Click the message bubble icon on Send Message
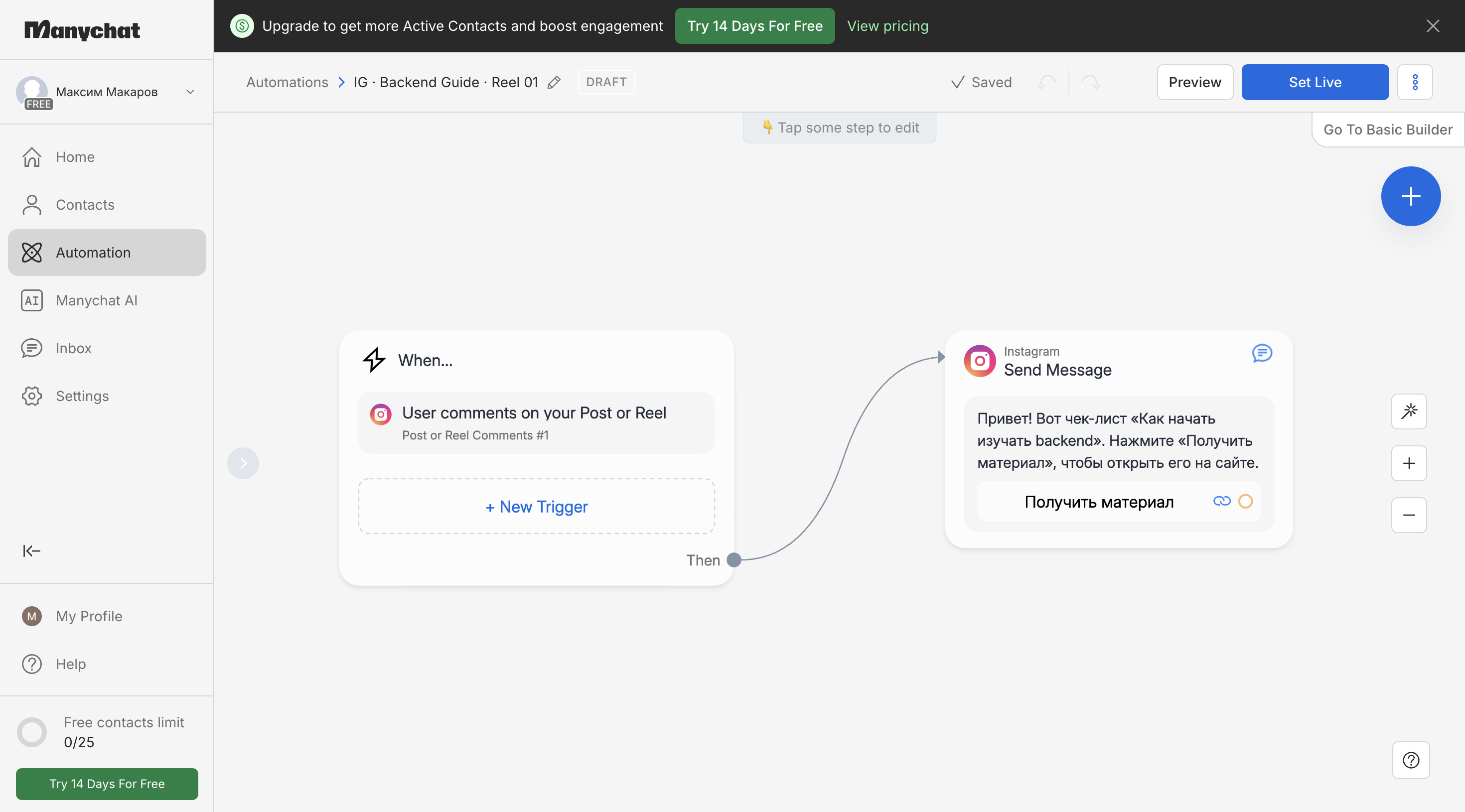The image size is (1465, 812). click(x=1262, y=353)
